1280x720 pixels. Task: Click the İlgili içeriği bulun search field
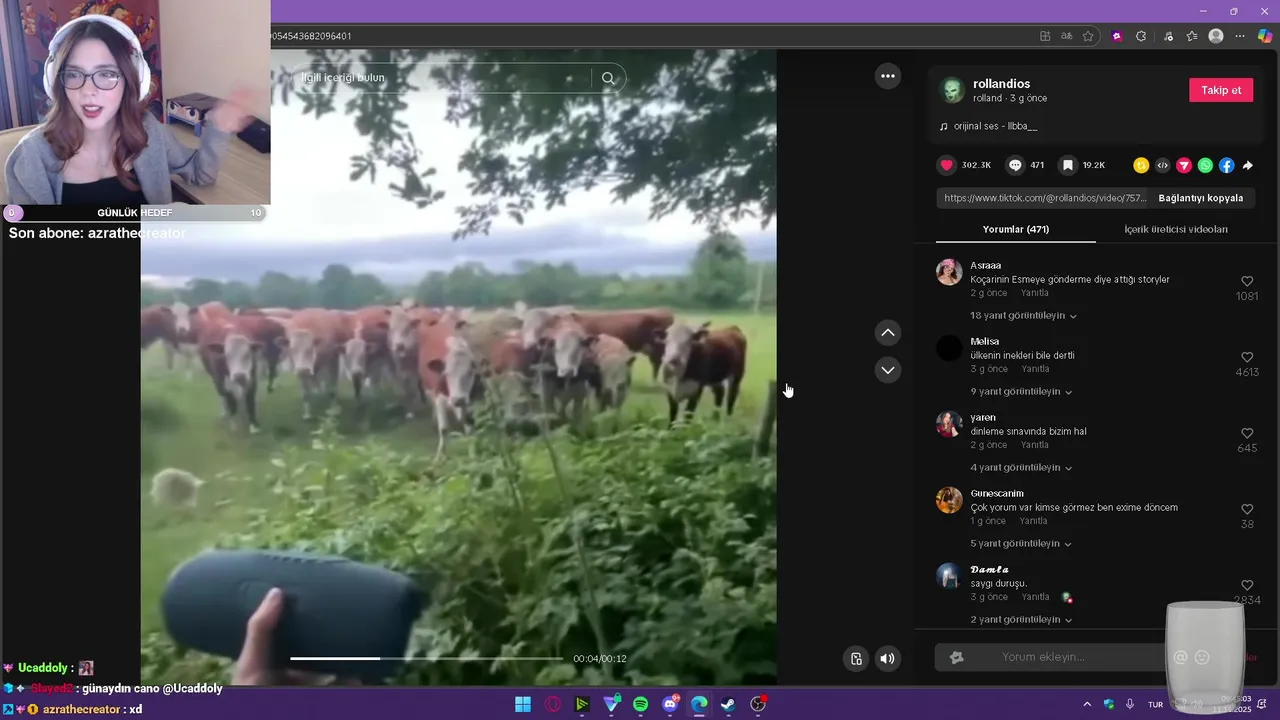pos(443,78)
